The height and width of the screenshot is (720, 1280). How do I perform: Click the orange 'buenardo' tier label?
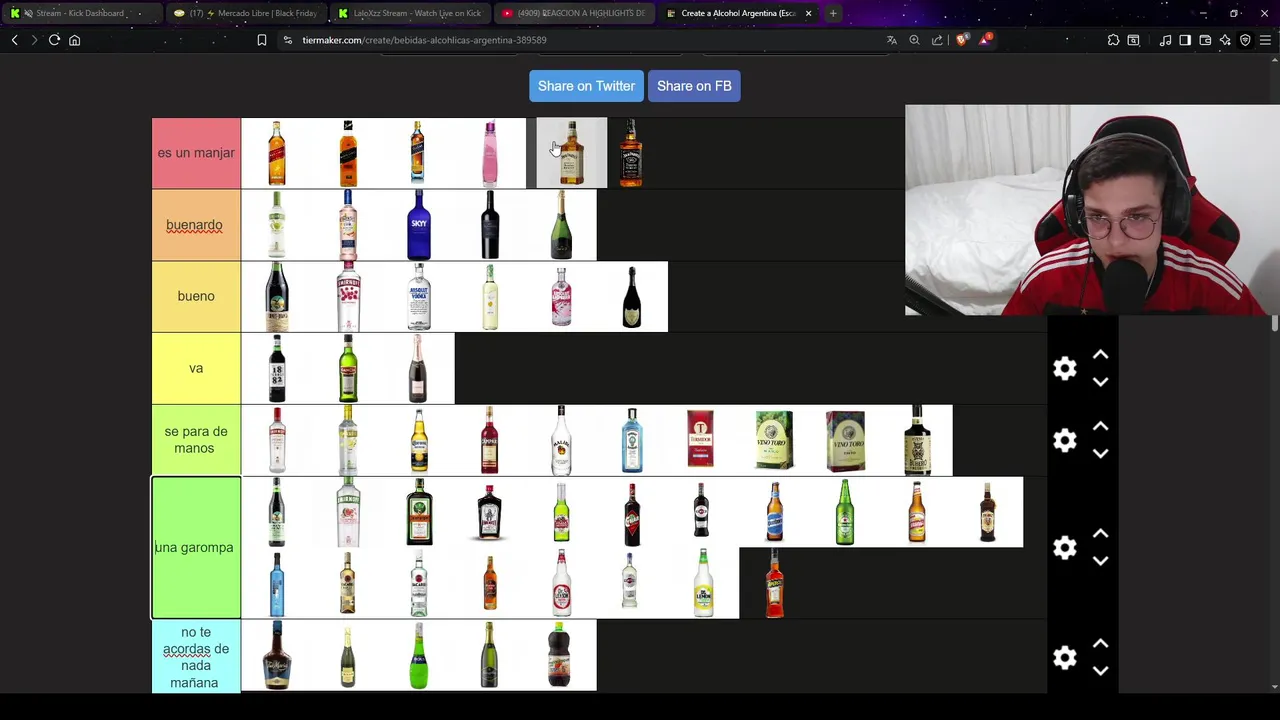tap(196, 225)
